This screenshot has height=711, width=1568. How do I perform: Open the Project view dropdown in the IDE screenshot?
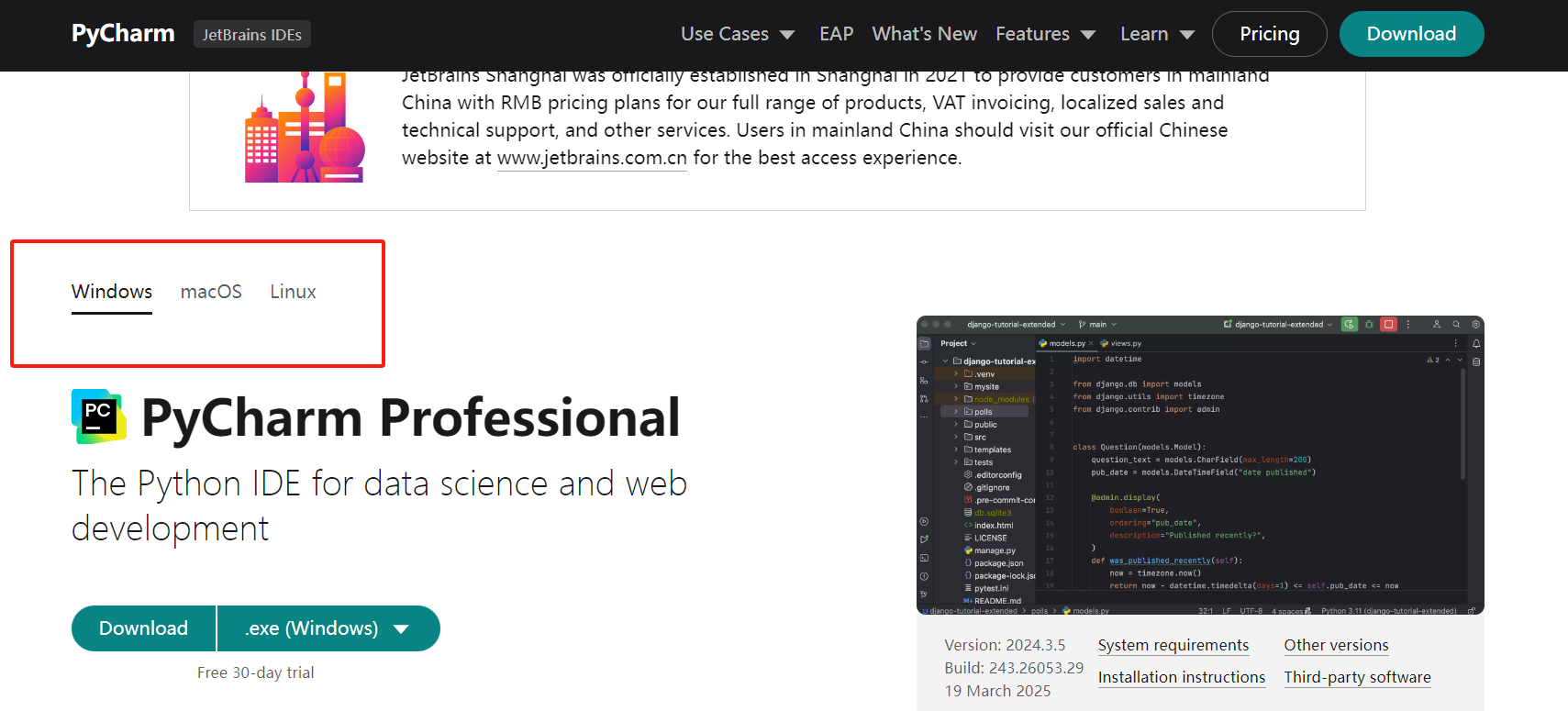pyautogui.click(x=958, y=343)
